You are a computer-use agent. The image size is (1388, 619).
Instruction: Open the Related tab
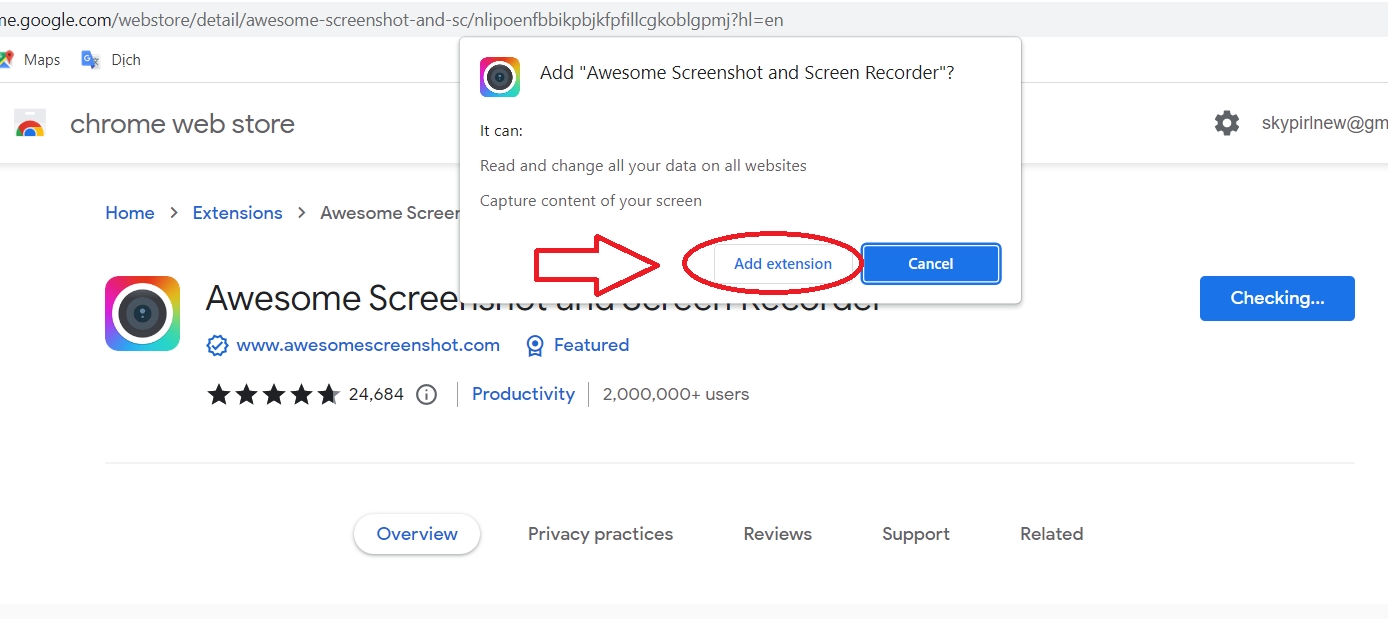click(x=1051, y=534)
